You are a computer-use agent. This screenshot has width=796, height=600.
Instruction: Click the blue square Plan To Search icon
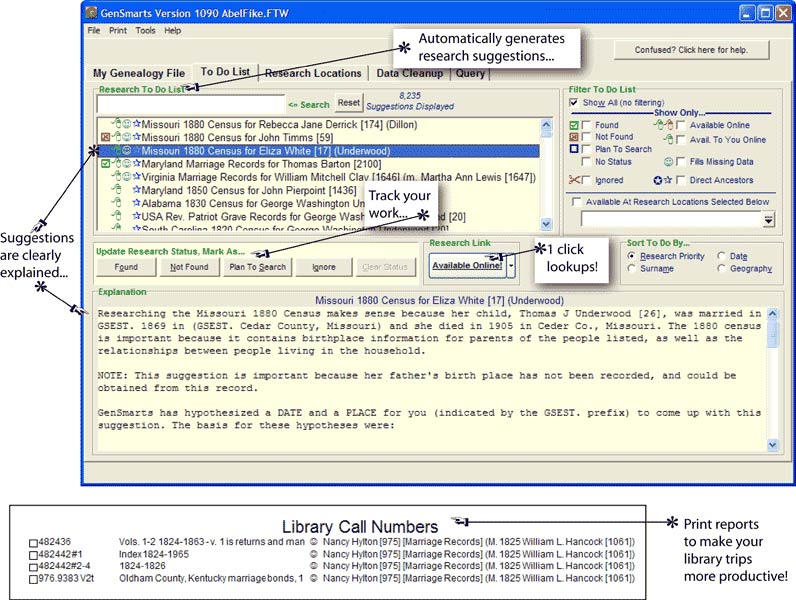pyautogui.click(x=574, y=149)
